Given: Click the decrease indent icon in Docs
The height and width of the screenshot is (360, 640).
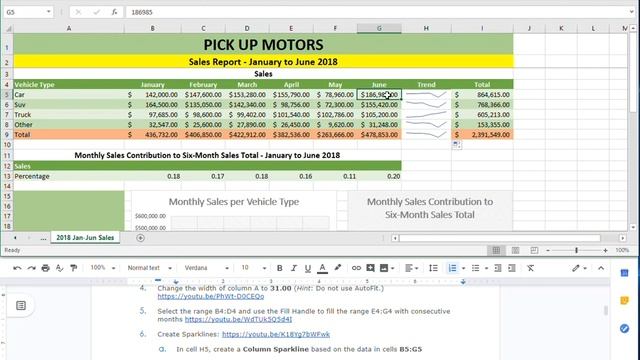Looking at the screenshot, I should [498, 268].
